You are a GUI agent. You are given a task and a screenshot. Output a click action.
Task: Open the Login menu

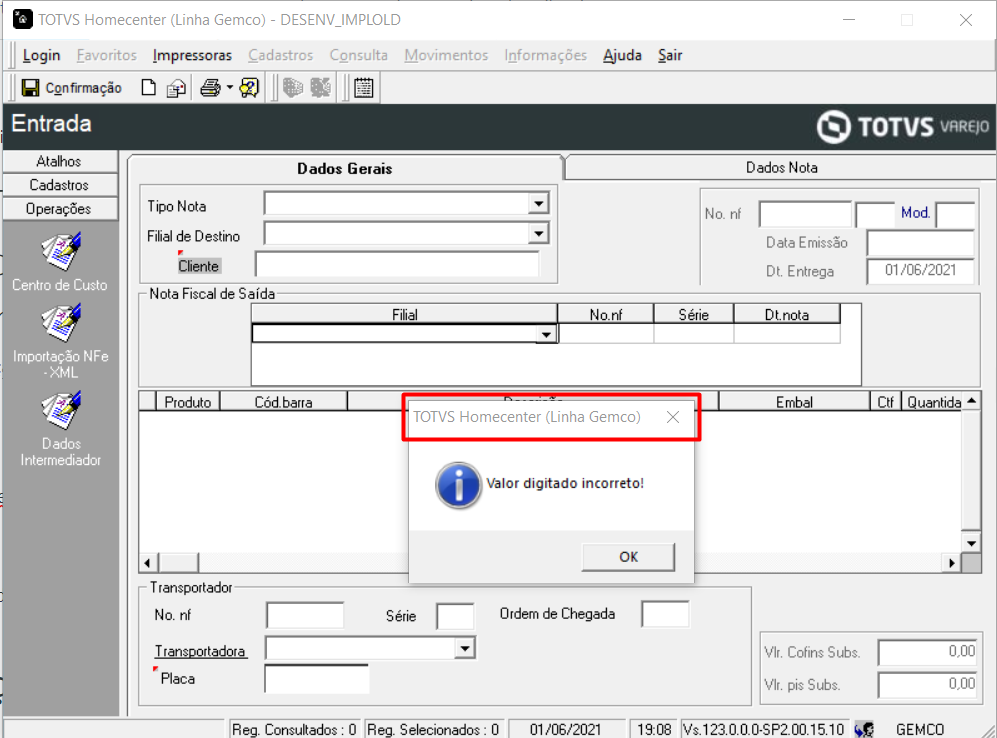tap(41, 55)
